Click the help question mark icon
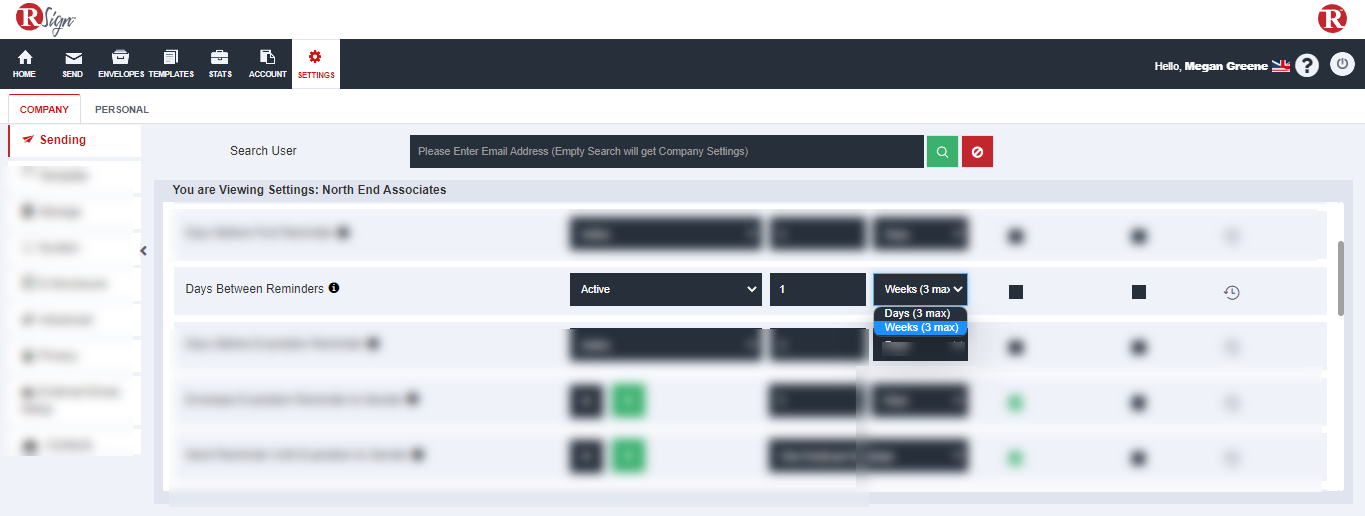Image resolution: width=1365 pixels, height=516 pixels. tap(1307, 65)
